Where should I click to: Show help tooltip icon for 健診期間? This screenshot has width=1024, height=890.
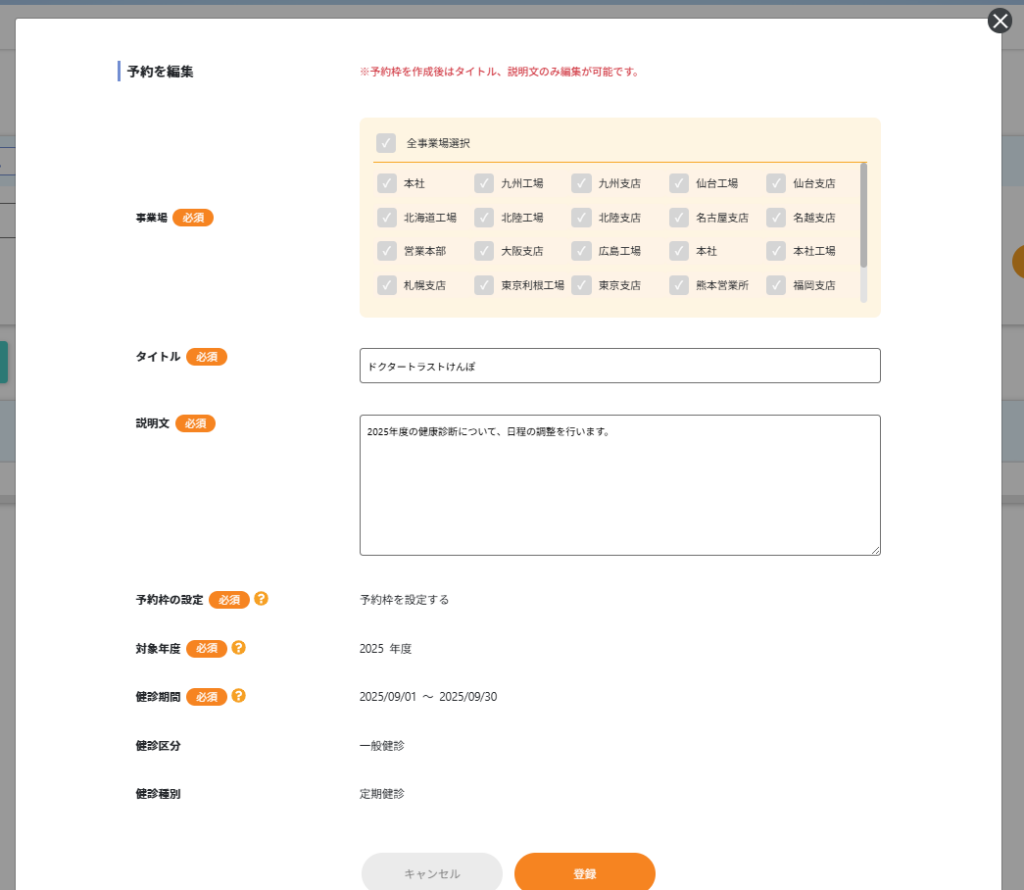[238, 696]
